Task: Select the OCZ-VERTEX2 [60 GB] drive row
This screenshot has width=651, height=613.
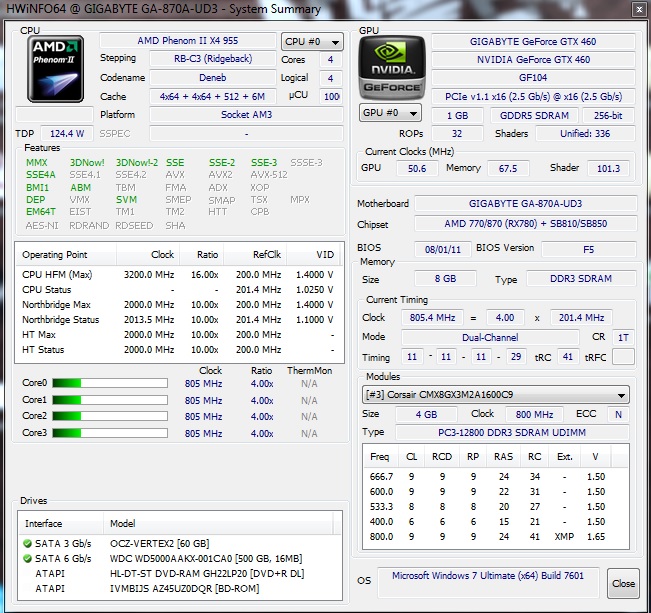Action: coord(180,544)
